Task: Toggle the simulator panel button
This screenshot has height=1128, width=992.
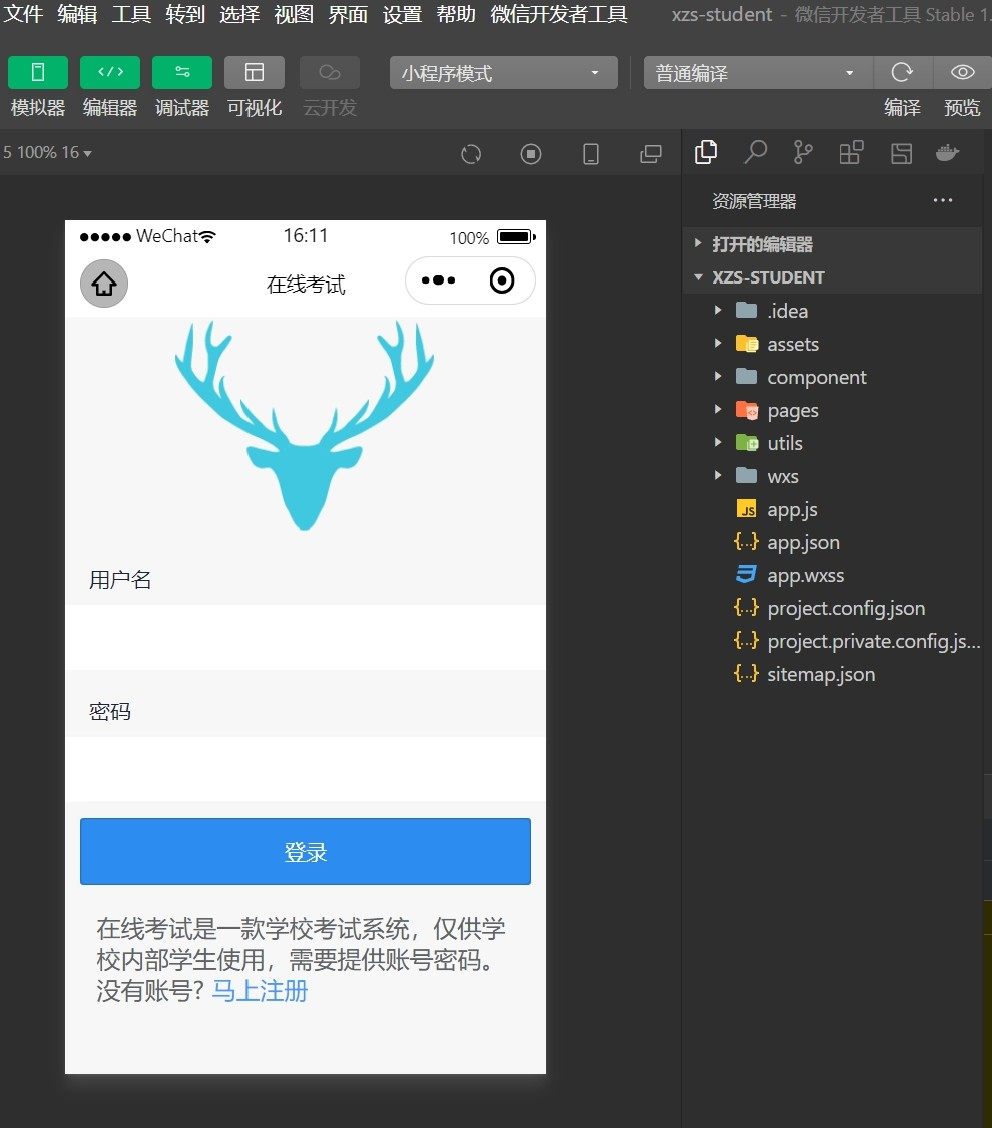Action: pyautogui.click(x=38, y=72)
